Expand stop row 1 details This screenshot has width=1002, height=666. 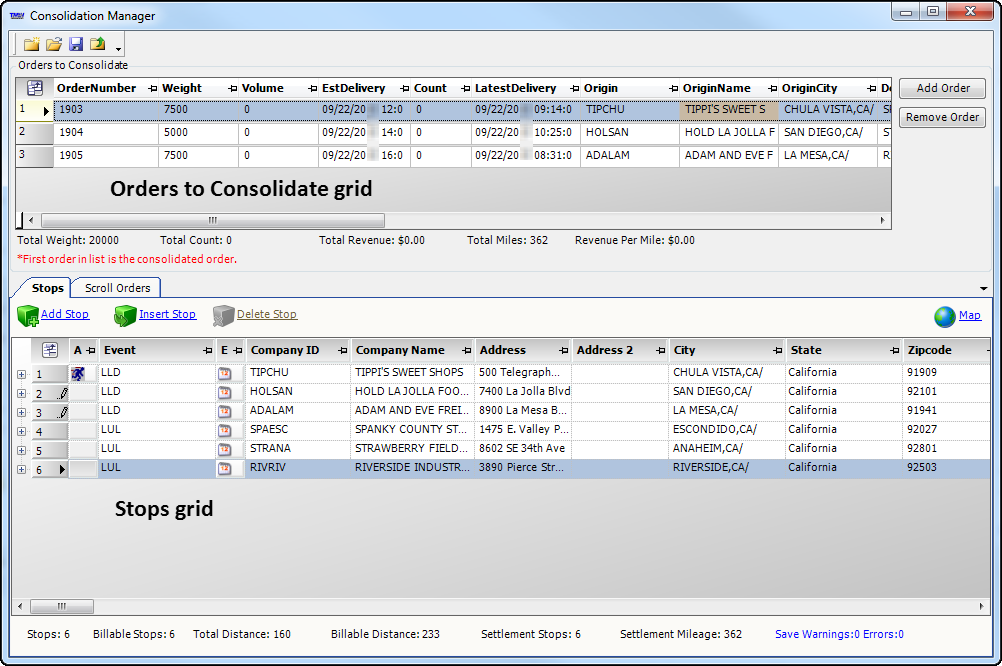click(22, 374)
